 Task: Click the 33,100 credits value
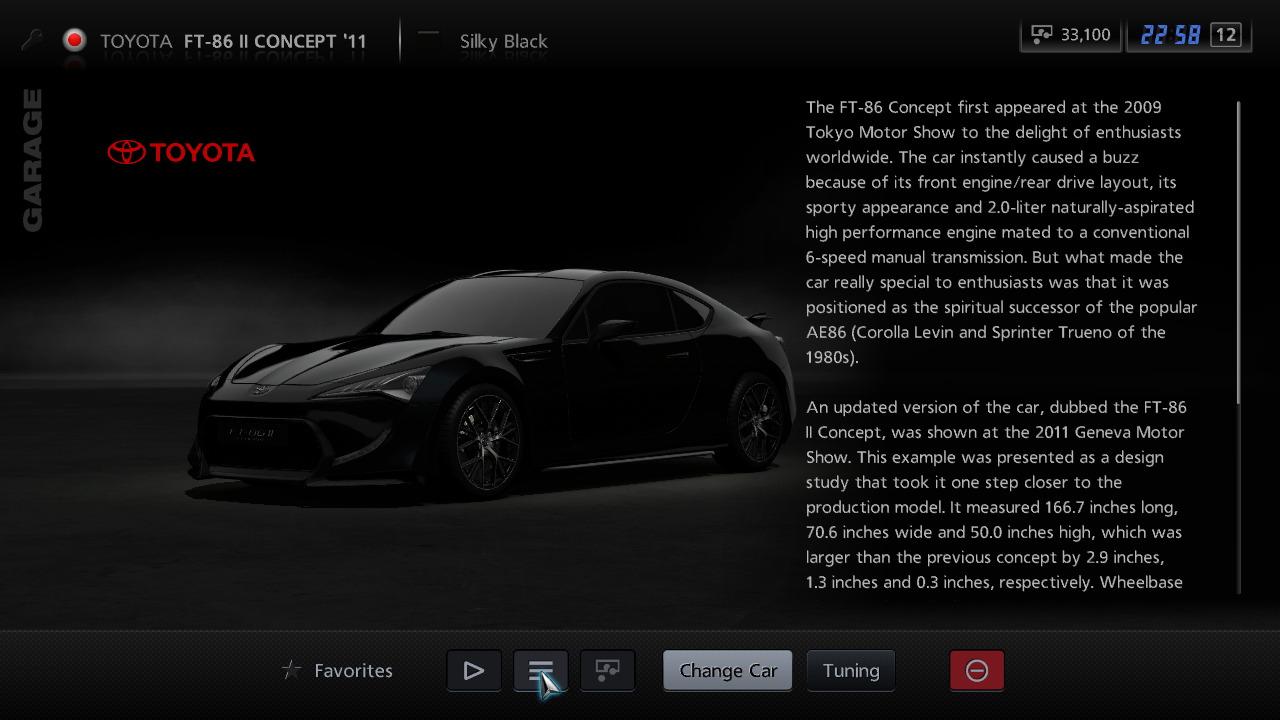click(1086, 35)
